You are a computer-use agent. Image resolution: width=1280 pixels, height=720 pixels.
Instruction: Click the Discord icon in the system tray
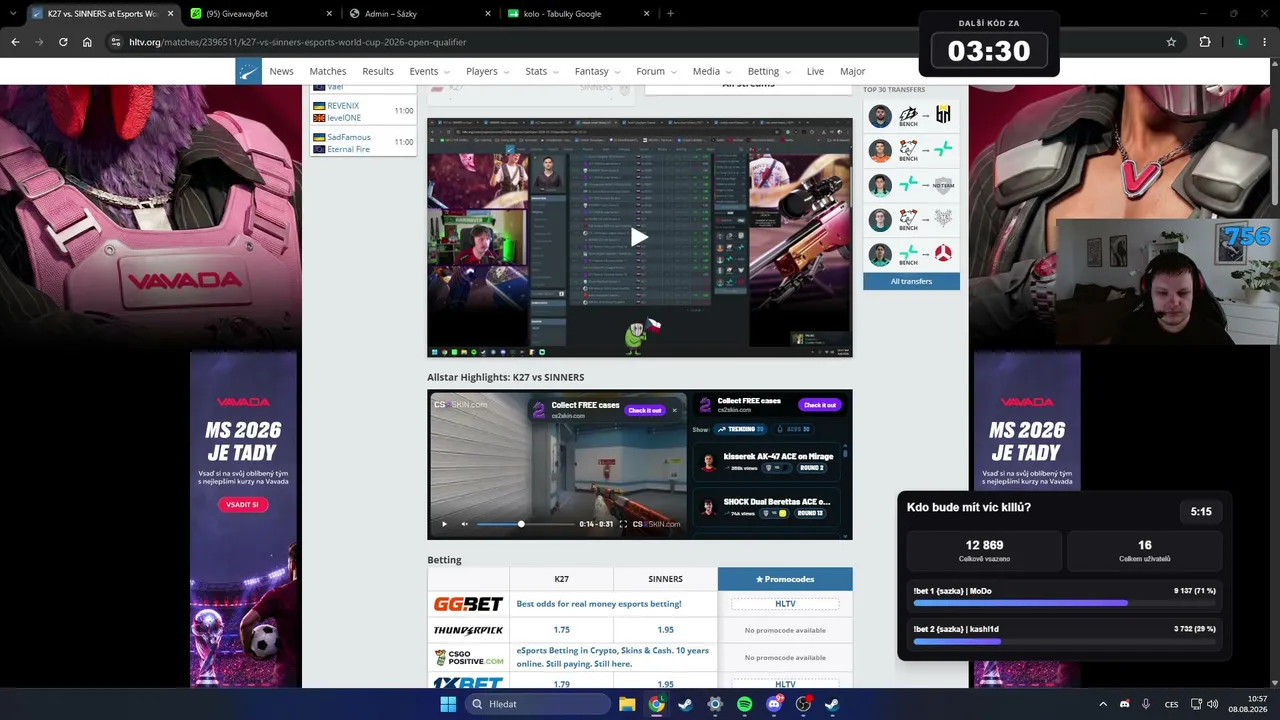(x=1125, y=704)
